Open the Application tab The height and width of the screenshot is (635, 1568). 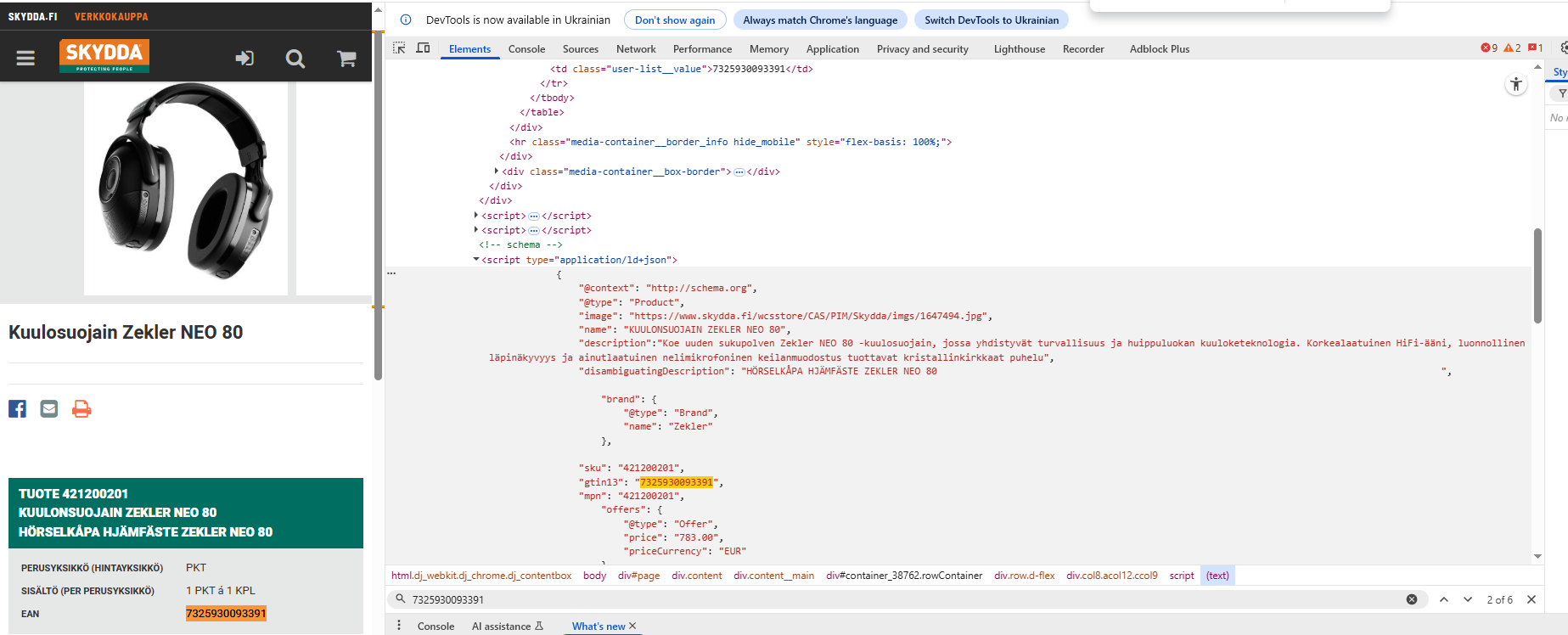point(833,49)
